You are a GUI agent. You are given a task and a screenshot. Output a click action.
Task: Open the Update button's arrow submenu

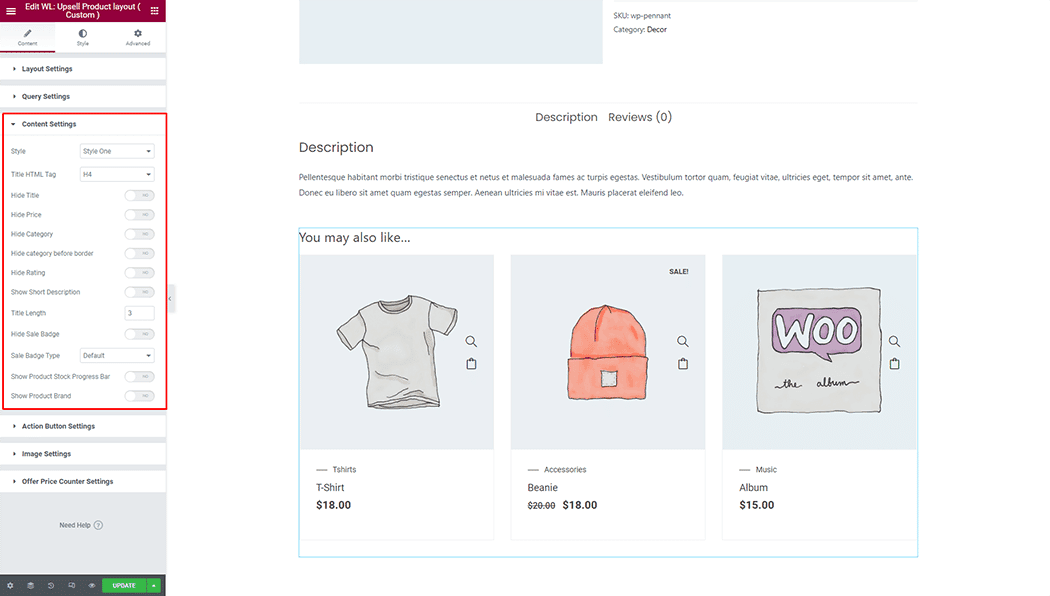[155, 585]
